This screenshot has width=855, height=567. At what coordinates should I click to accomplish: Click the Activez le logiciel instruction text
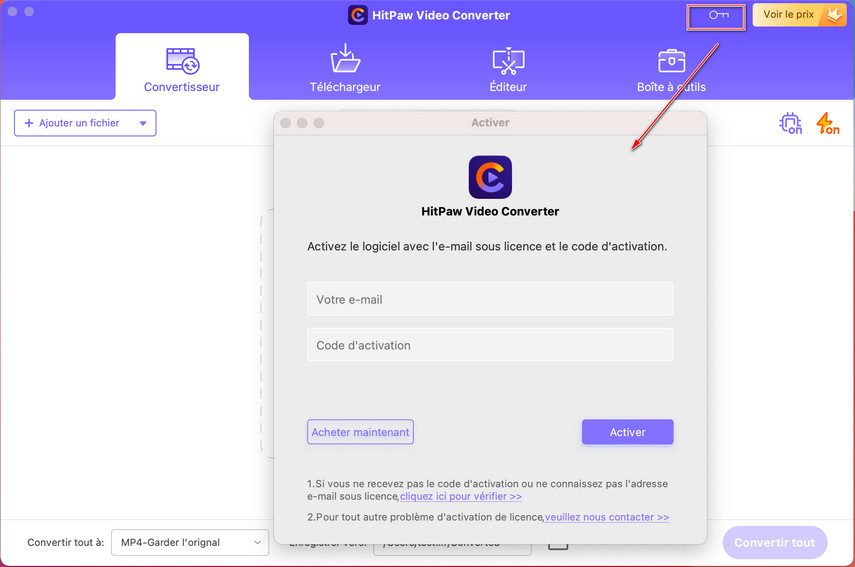[x=487, y=246]
